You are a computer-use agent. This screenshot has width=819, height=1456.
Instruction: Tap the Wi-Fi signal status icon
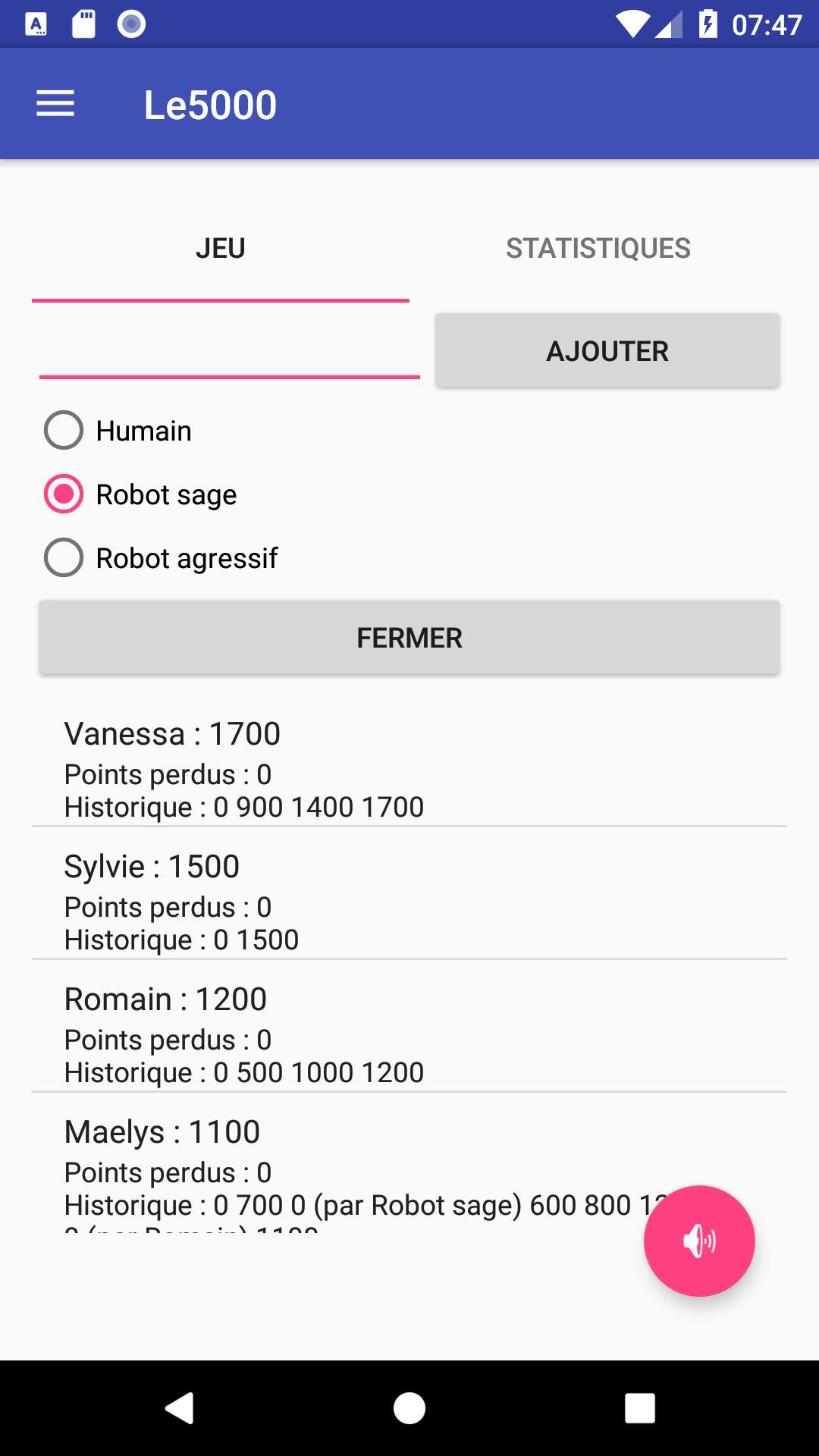(632, 24)
